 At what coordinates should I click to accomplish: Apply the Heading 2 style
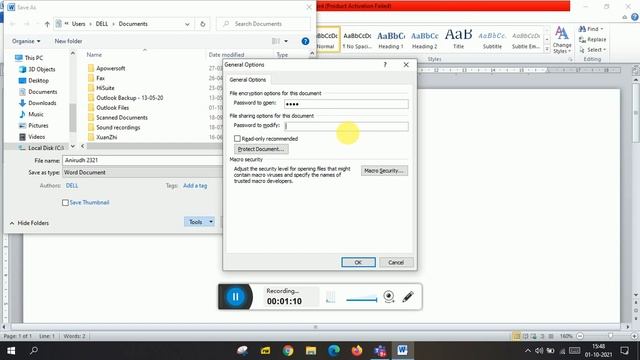(424, 40)
